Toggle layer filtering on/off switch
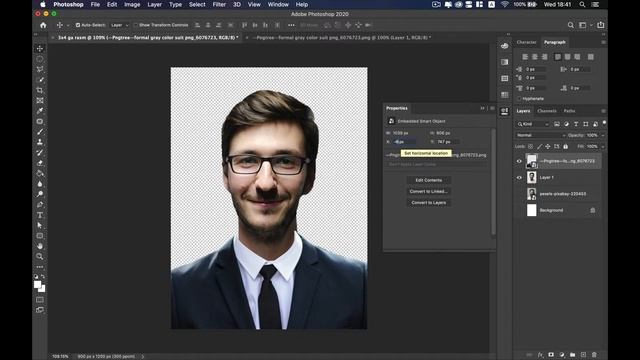The width and height of the screenshot is (640, 360). coord(604,123)
